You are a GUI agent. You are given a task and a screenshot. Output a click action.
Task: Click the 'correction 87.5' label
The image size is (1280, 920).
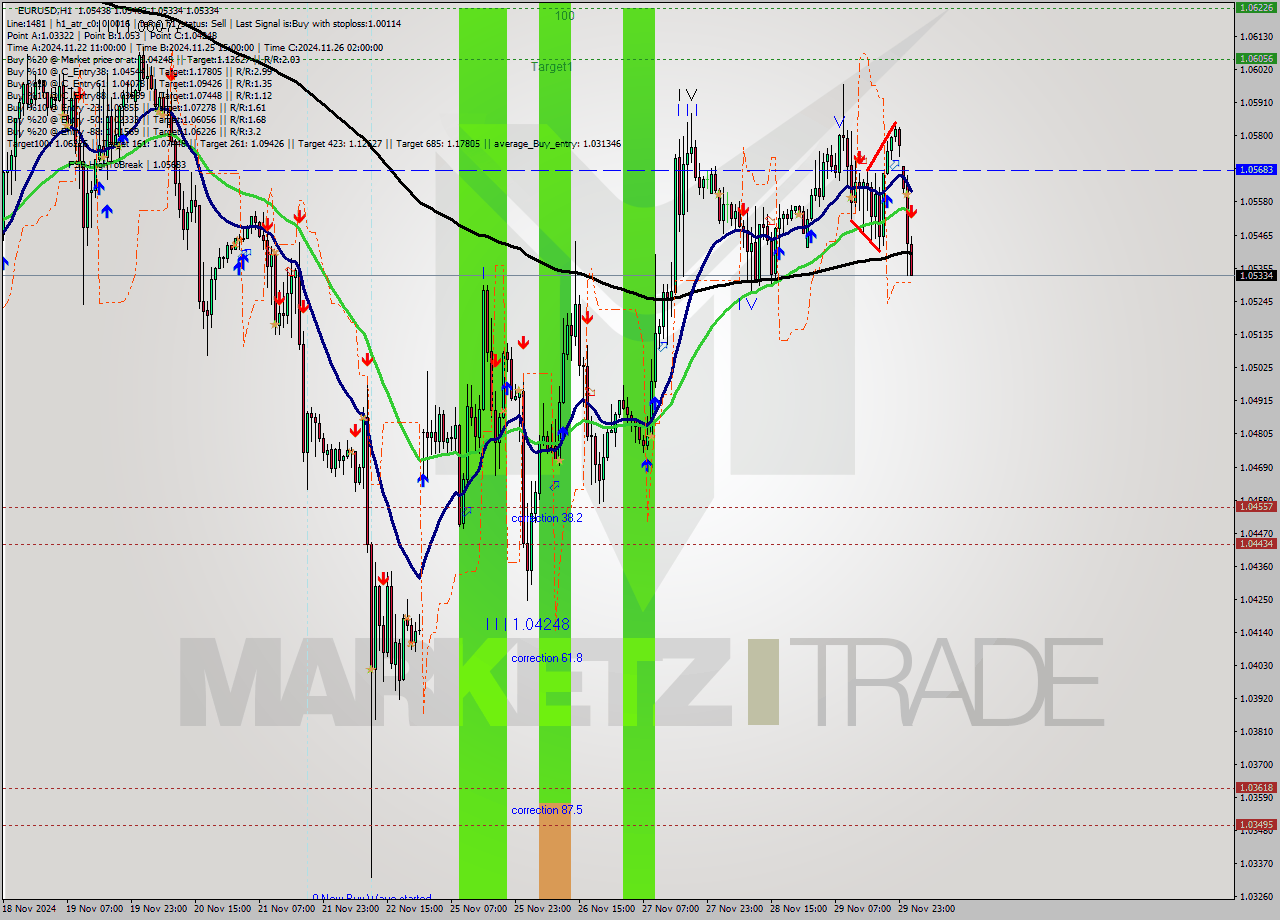(546, 810)
